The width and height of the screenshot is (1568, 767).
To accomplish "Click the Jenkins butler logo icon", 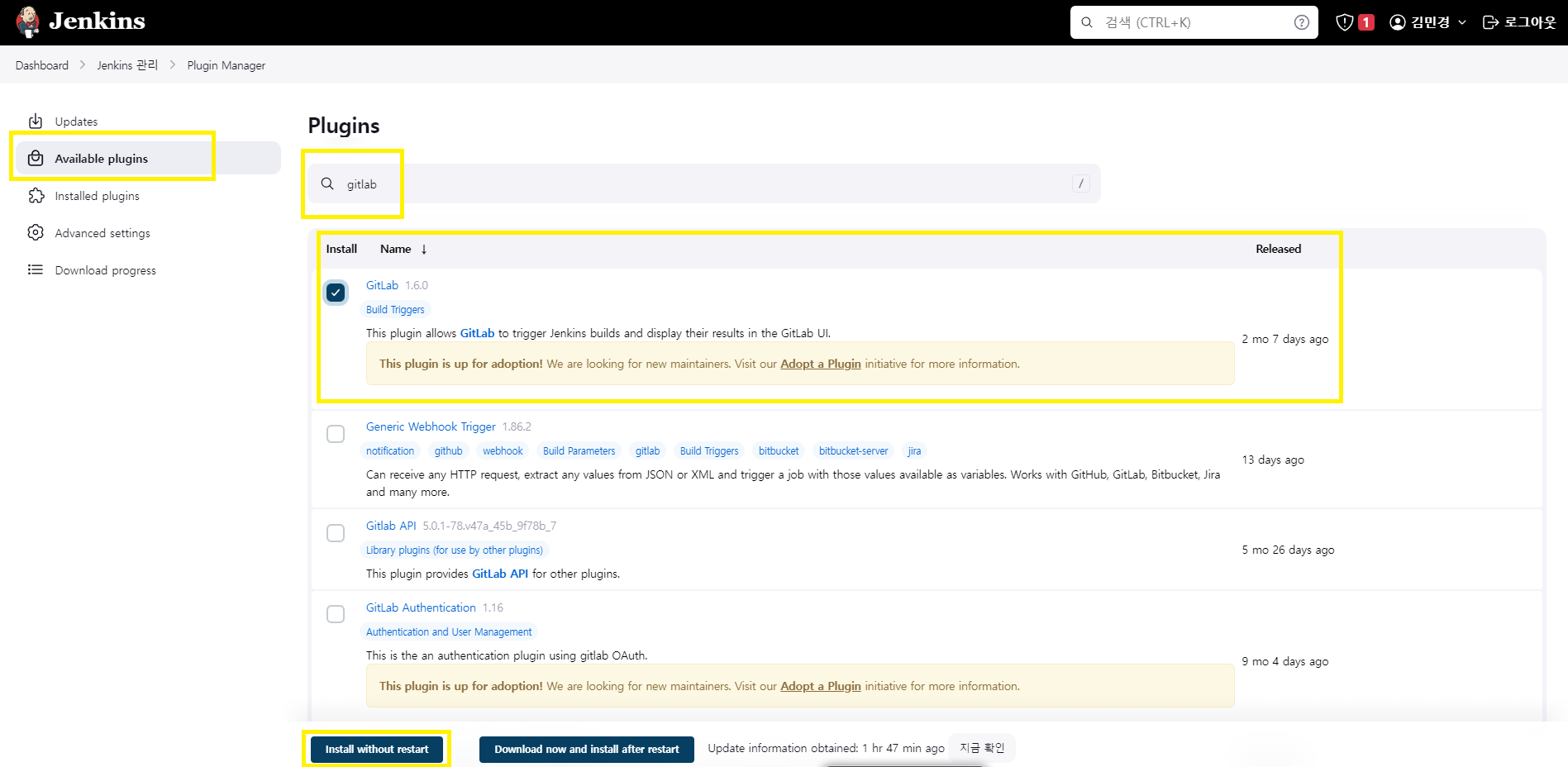I will (x=28, y=22).
